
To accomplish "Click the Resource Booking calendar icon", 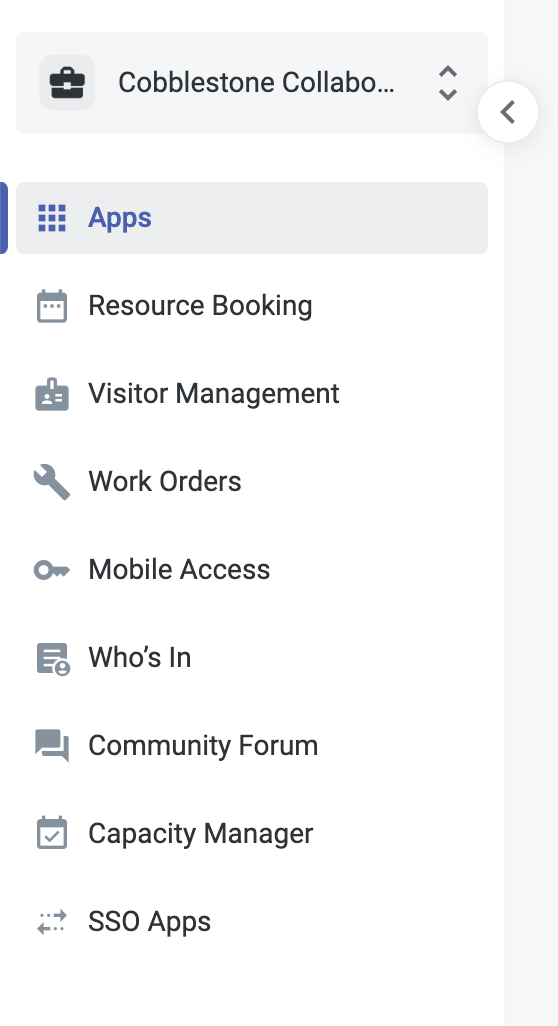I will (x=52, y=306).
